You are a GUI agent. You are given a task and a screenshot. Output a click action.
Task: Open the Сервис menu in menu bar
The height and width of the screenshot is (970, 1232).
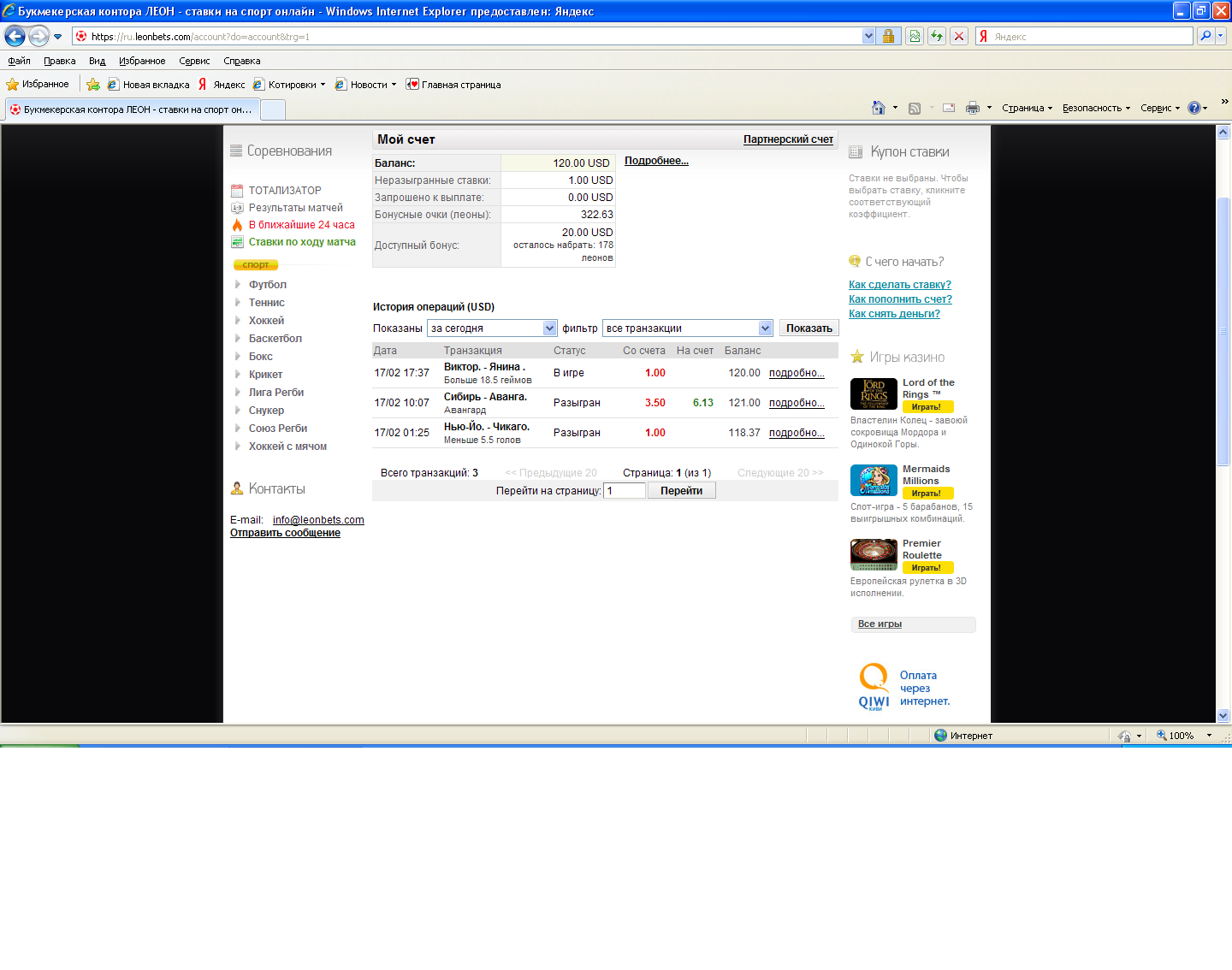pos(194,61)
